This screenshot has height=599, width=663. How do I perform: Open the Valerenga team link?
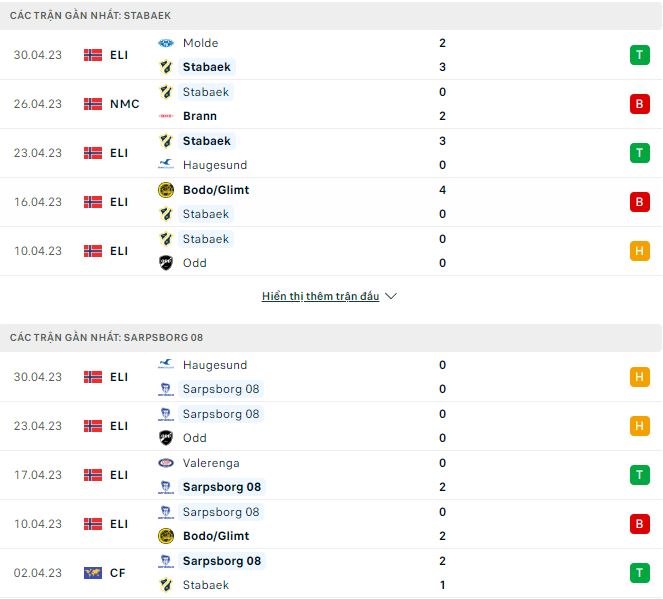tap(211, 463)
